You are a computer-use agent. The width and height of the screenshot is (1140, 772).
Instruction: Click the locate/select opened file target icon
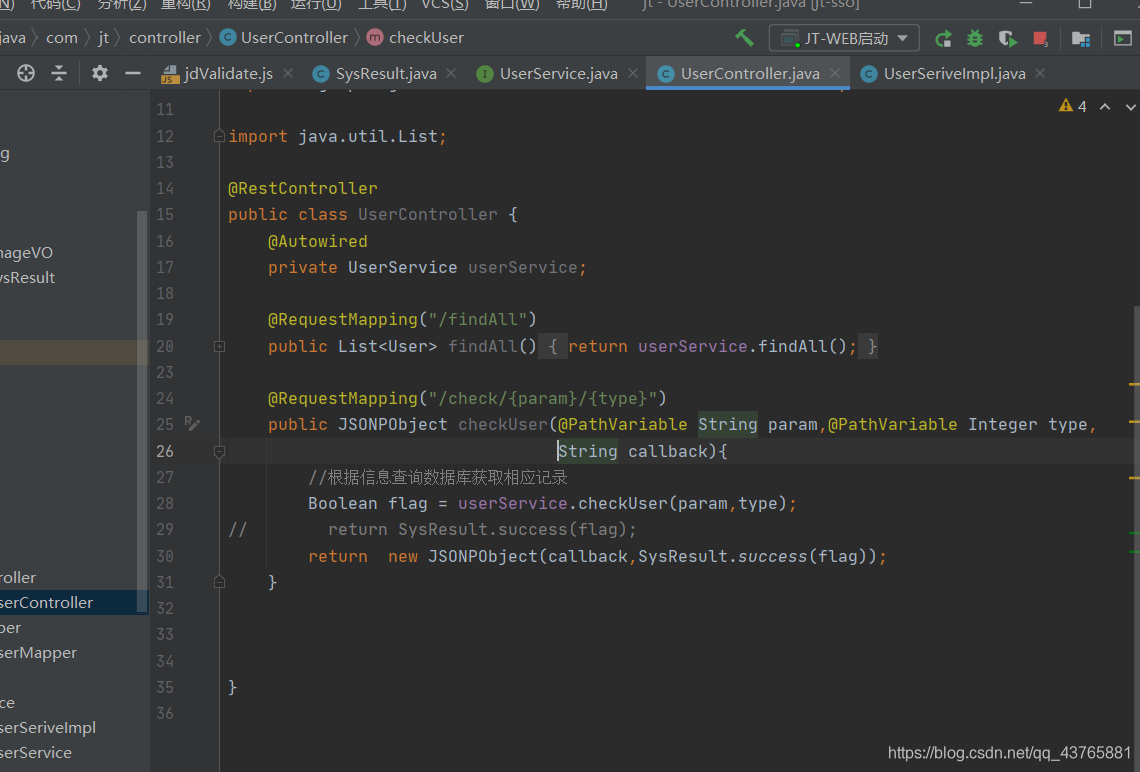pyautogui.click(x=25, y=73)
